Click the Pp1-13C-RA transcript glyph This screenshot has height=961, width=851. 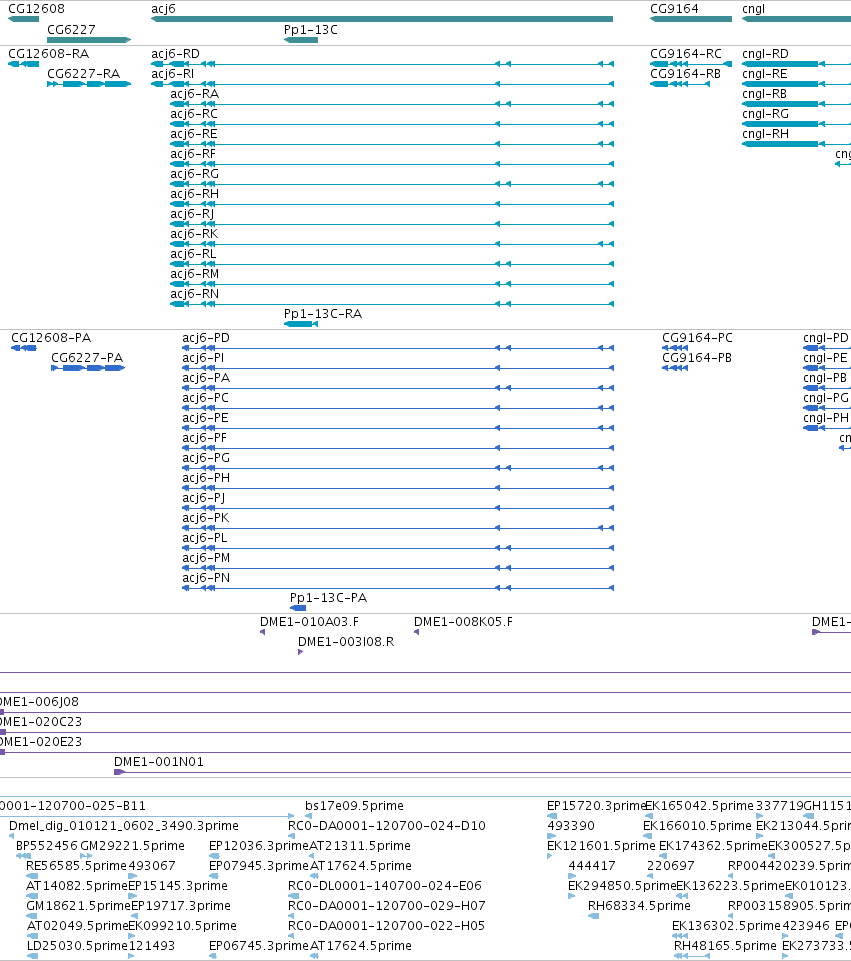(x=301, y=324)
